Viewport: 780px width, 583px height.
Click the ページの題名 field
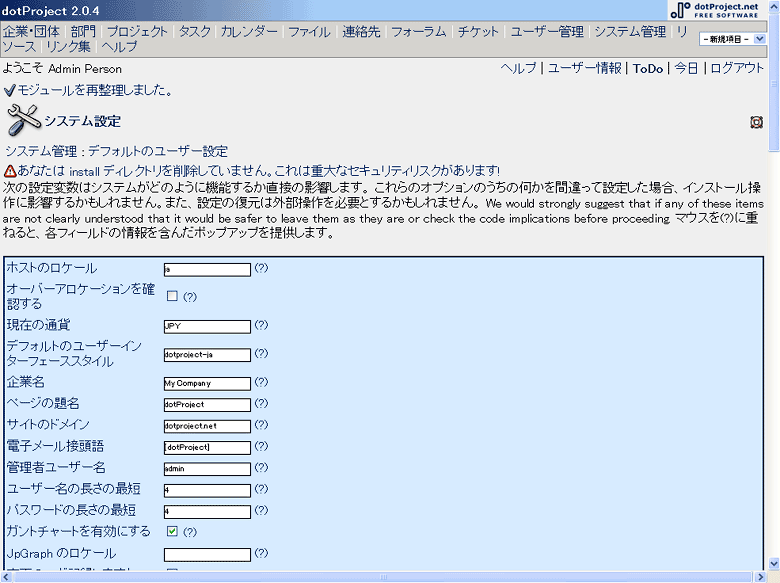click(207, 405)
